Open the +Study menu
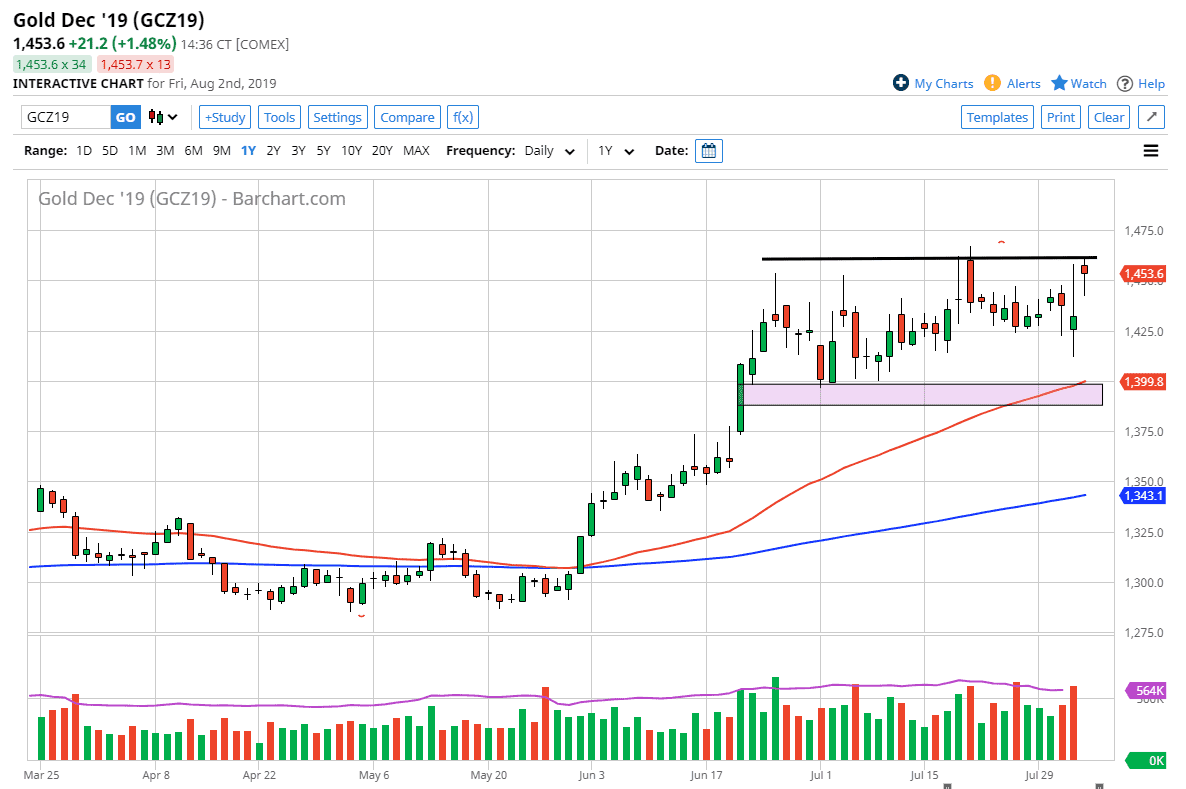Screen dimensions: 1186x789 225,117
